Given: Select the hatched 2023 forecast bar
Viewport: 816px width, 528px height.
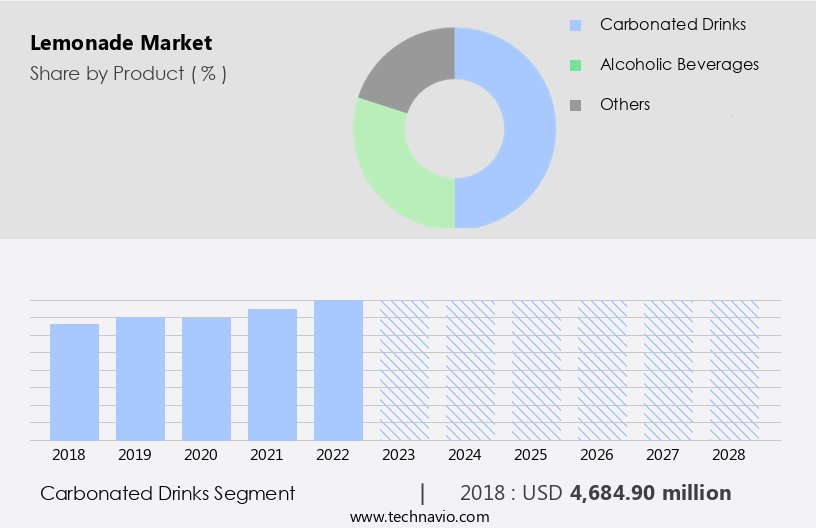Looking at the screenshot, I should [x=404, y=370].
